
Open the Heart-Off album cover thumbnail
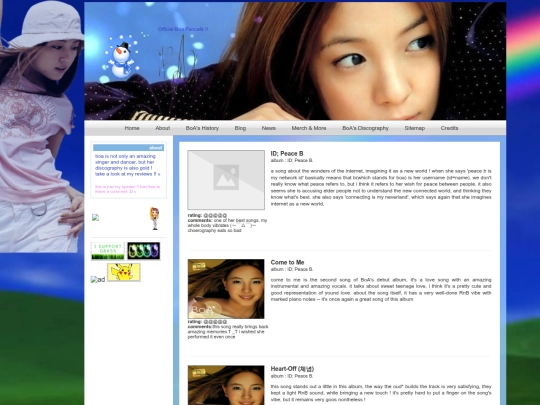coord(226,385)
